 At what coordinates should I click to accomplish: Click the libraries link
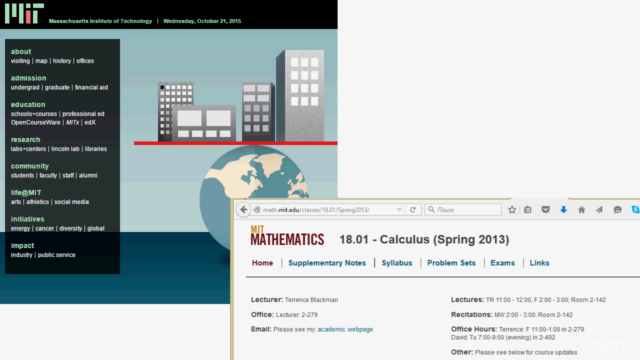(96, 149)
